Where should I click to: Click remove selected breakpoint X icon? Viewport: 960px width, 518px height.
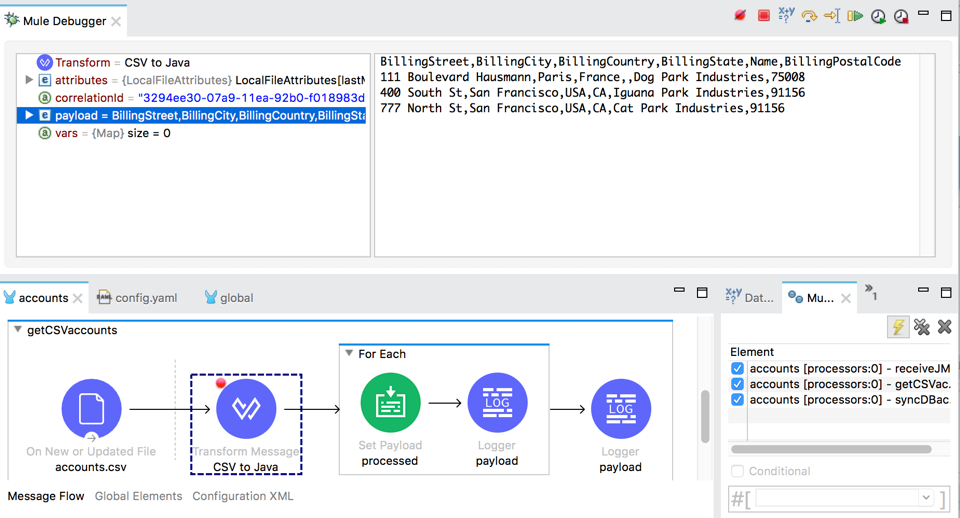point(945,327)
